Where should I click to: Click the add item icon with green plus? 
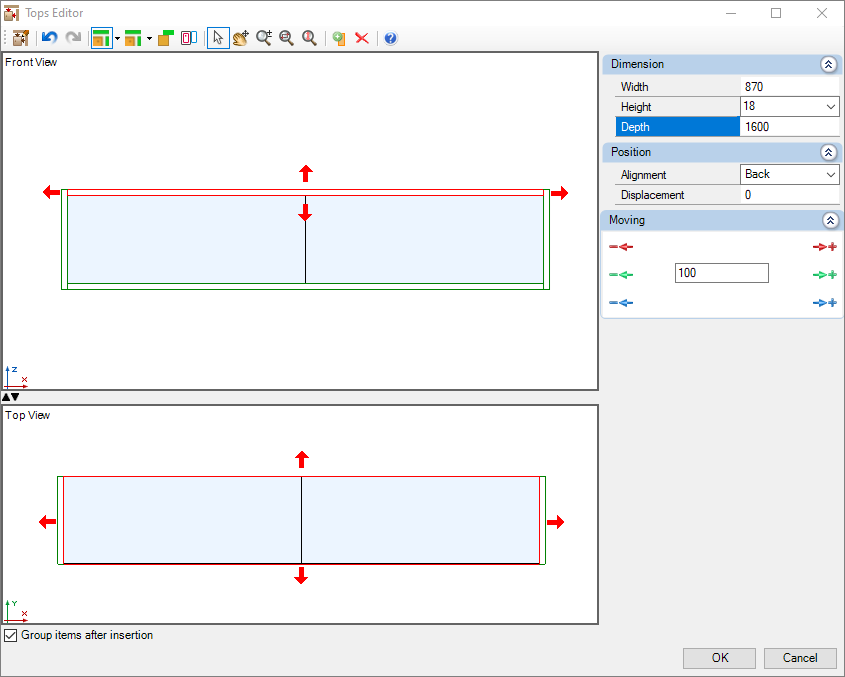click(338, 38)
